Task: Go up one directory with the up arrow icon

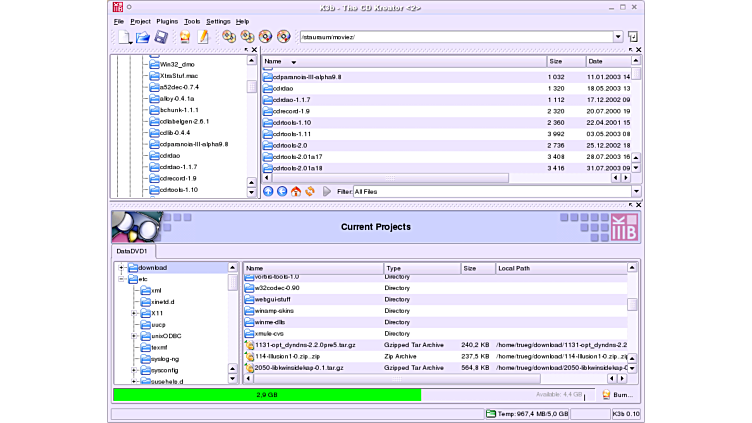Action: pos(268,191)
